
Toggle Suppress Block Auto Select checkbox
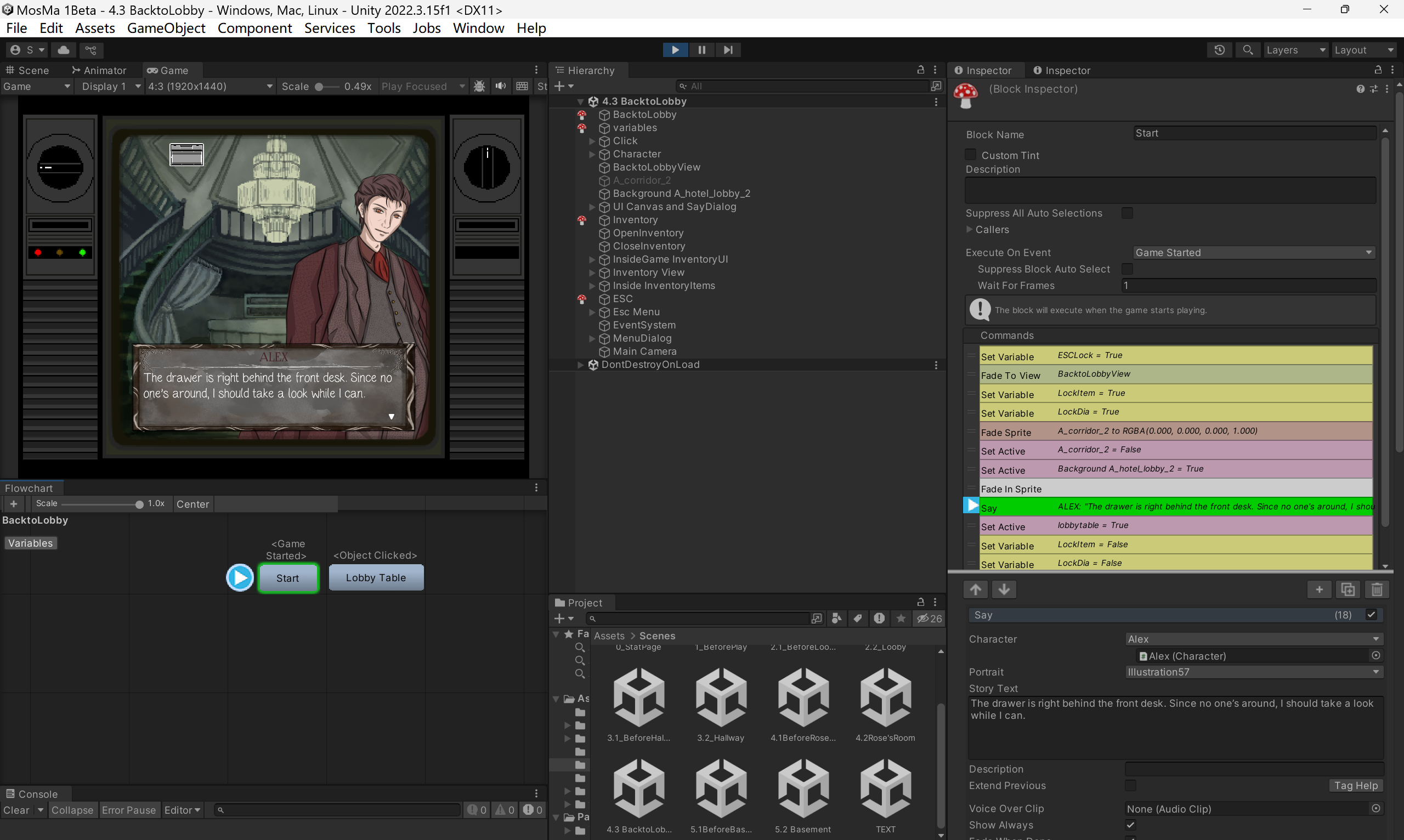[x=1127, y=269]
